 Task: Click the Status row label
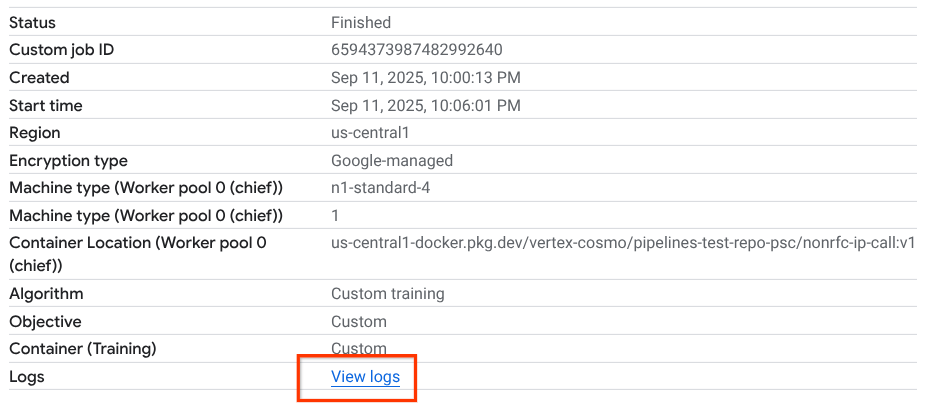click(33, 22)
